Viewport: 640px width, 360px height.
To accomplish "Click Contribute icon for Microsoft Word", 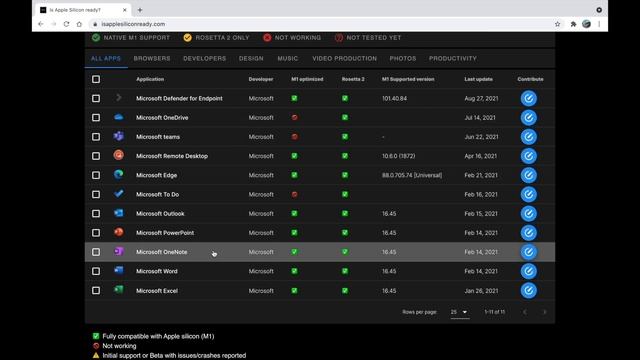I will [528, 271].
